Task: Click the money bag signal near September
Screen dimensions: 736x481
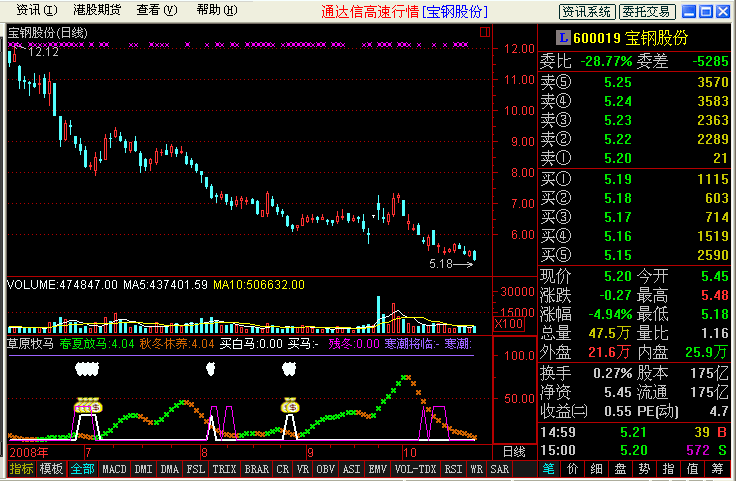Action: tap(290, 405)
